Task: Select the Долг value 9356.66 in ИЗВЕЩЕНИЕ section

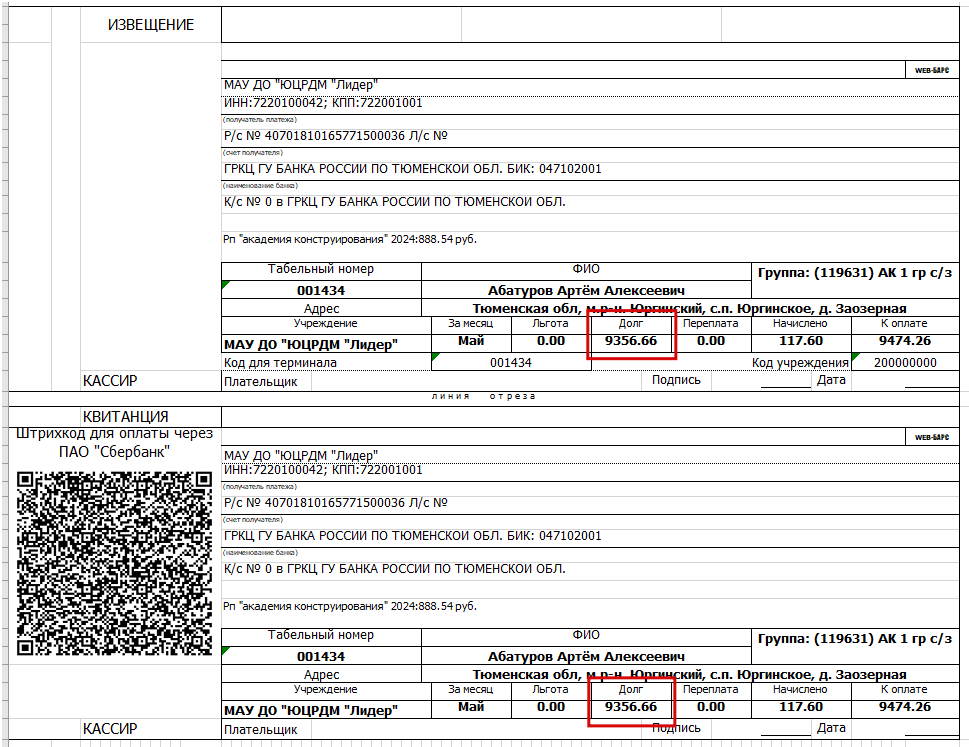Action: click(630, 341)
